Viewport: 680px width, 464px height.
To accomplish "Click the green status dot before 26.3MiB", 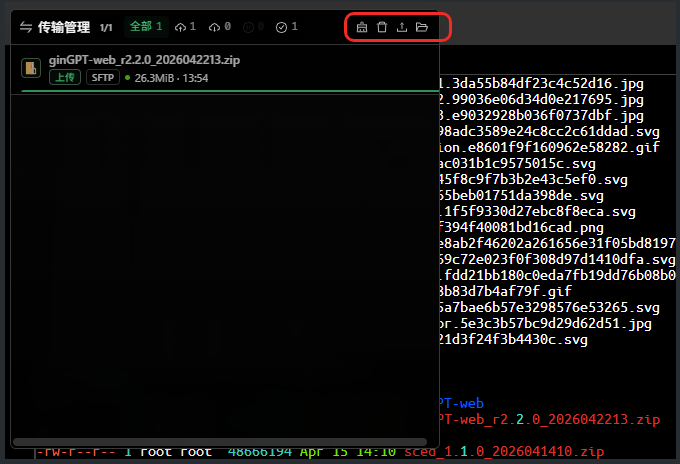I will [x=128, y=77].
